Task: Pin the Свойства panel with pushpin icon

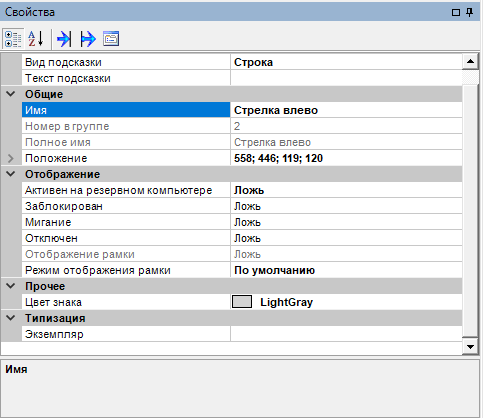Action: click(469, 12)
